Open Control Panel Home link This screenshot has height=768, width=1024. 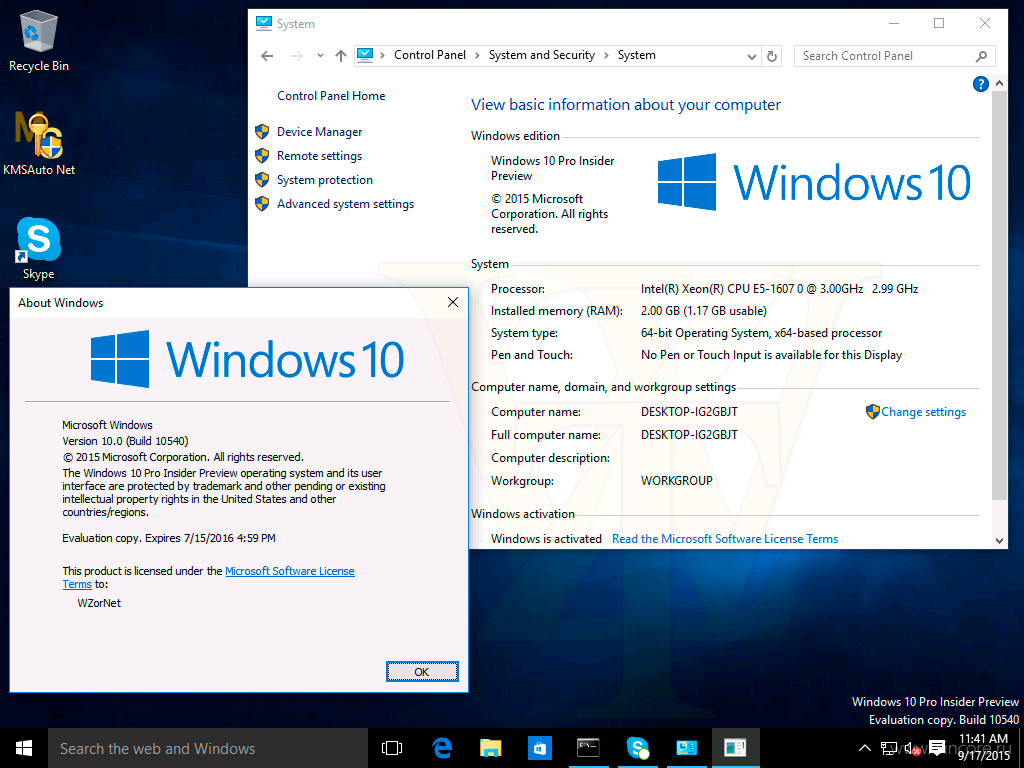point(331,96)
